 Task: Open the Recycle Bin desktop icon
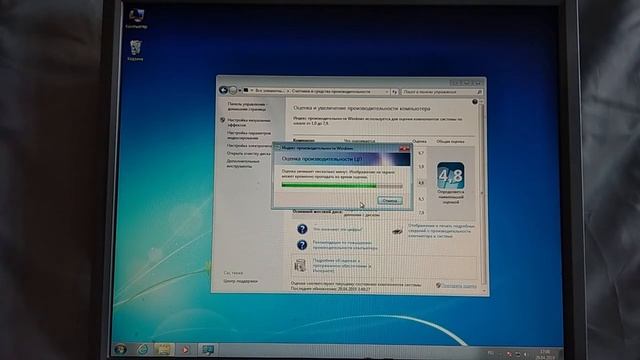(x=135, y=50)
